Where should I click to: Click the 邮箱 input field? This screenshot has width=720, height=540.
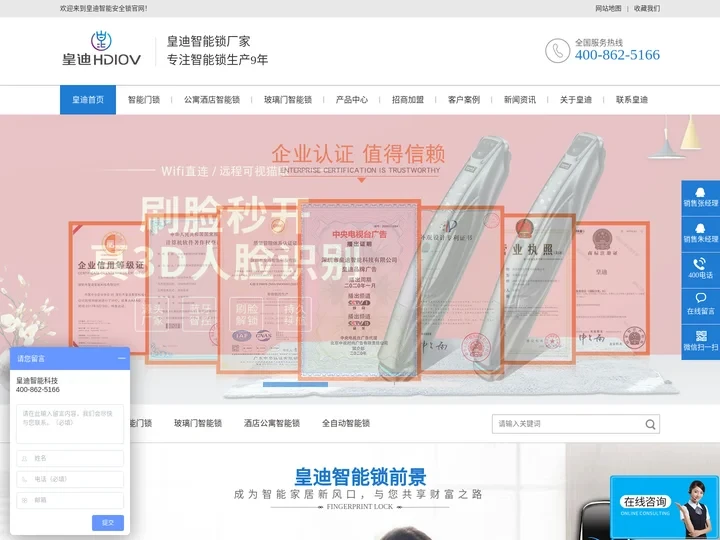click(x=70, y=500)
